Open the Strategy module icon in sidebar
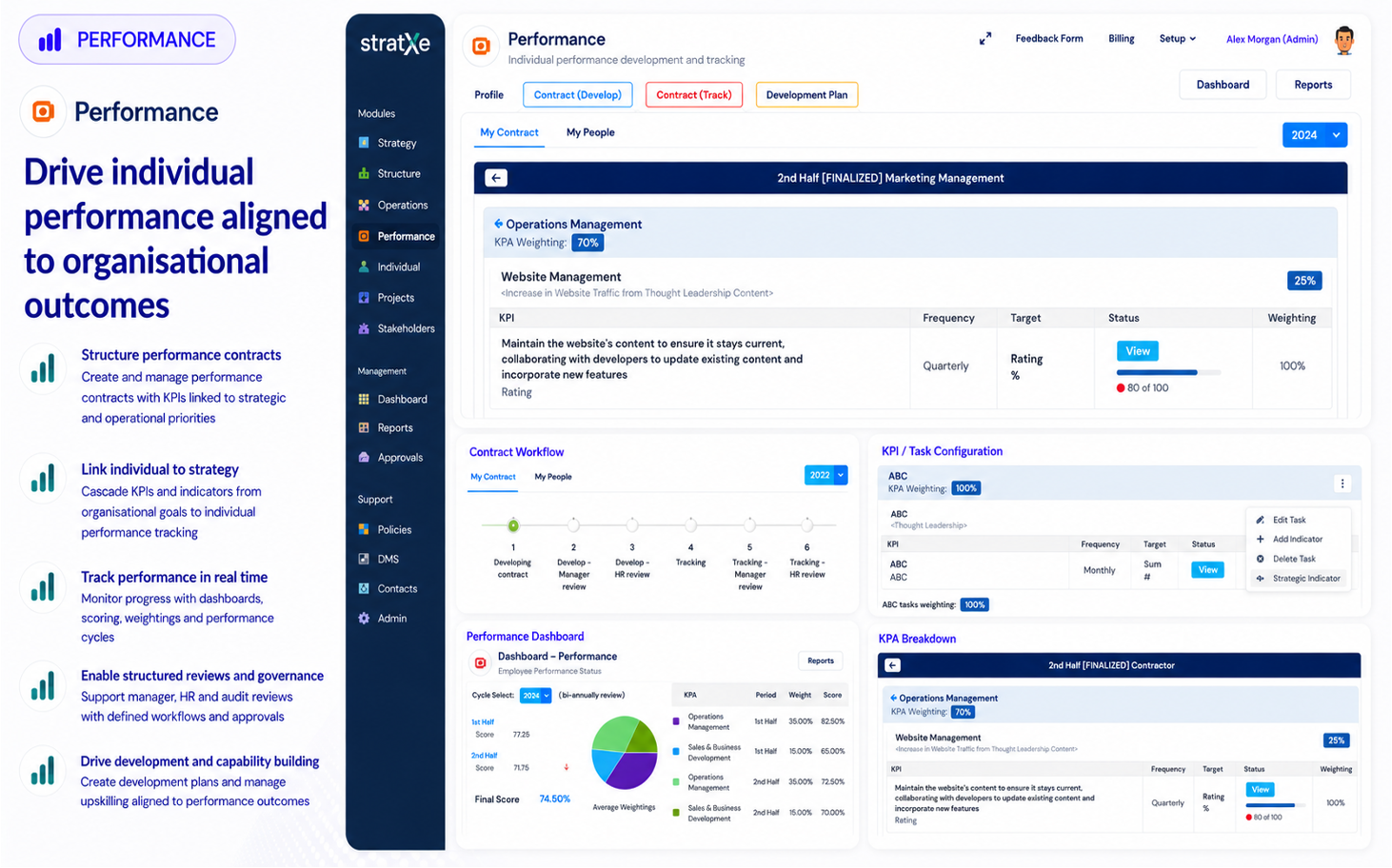This screenshot has width=1392, height=868. click(364, 143)
